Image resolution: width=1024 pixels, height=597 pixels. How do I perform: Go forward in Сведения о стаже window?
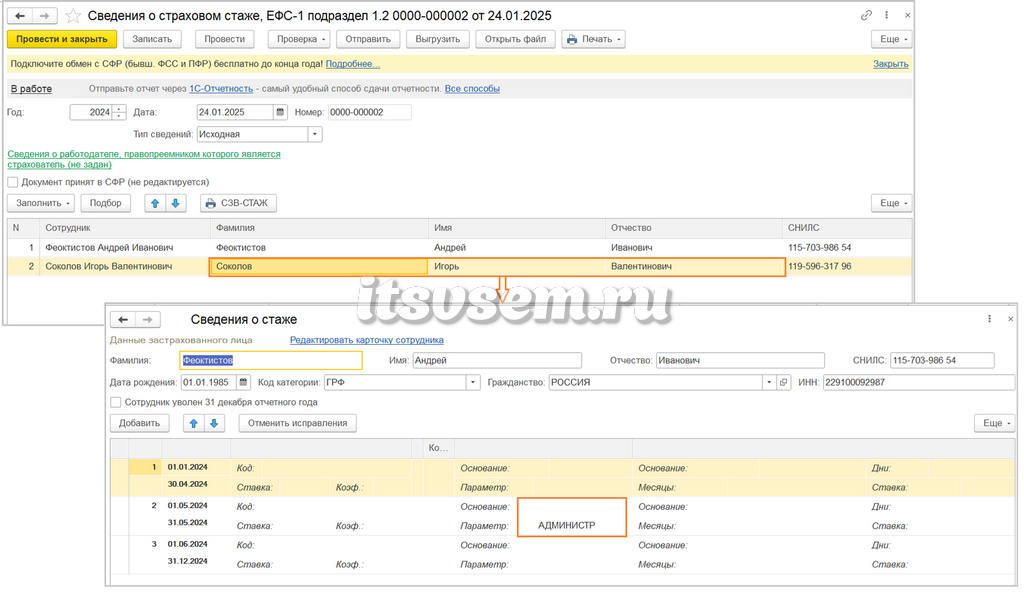coord(148,319)
